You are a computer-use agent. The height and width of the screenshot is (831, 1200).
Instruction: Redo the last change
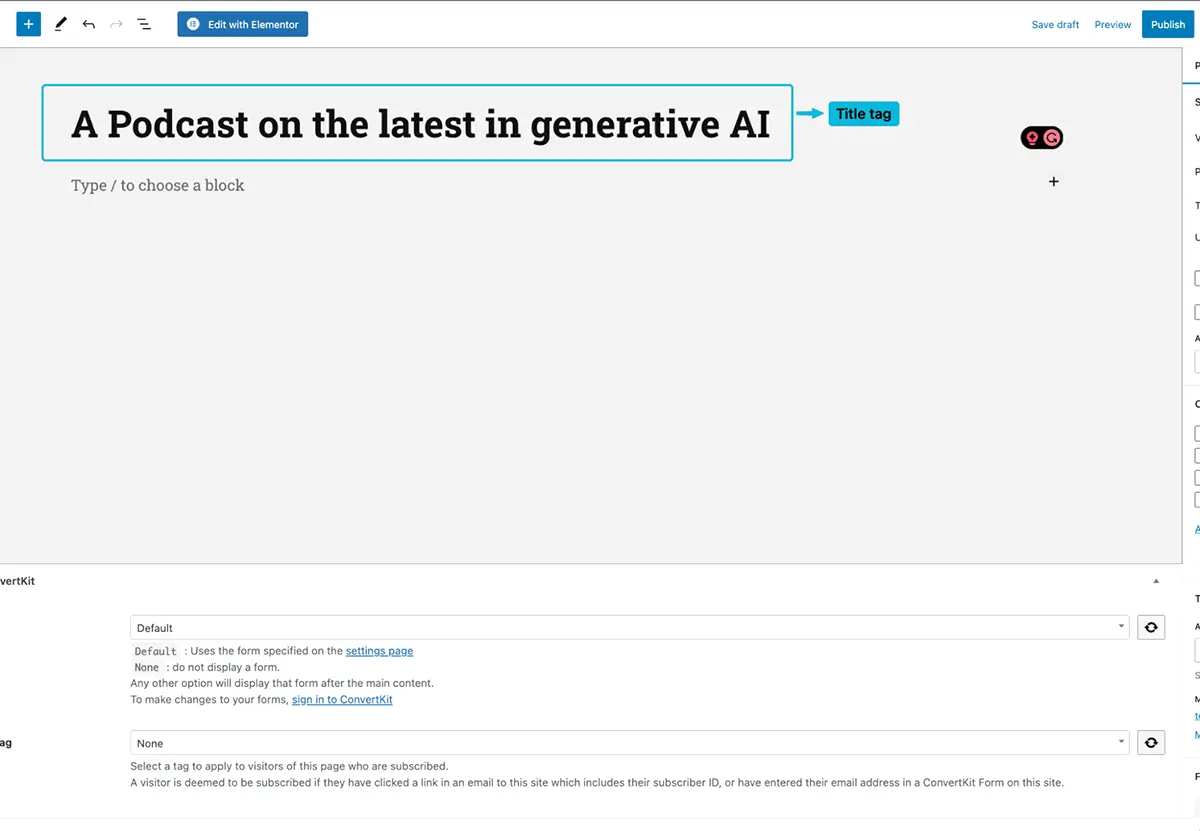pos(116,23)
